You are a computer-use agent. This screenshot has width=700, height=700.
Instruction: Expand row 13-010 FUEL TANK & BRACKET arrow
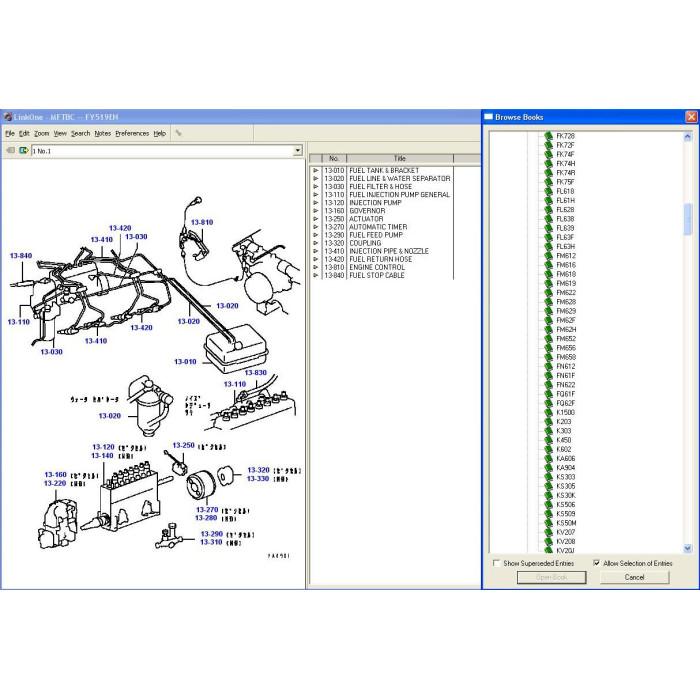tap(316, 171)
